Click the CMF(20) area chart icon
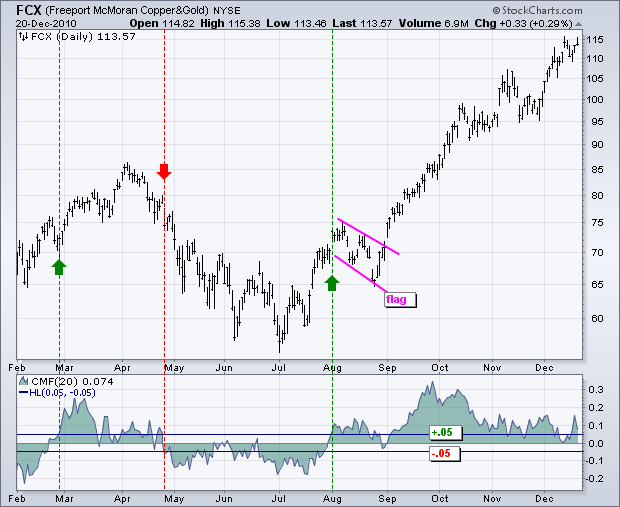The image size is (620, 507). (24, 381)
